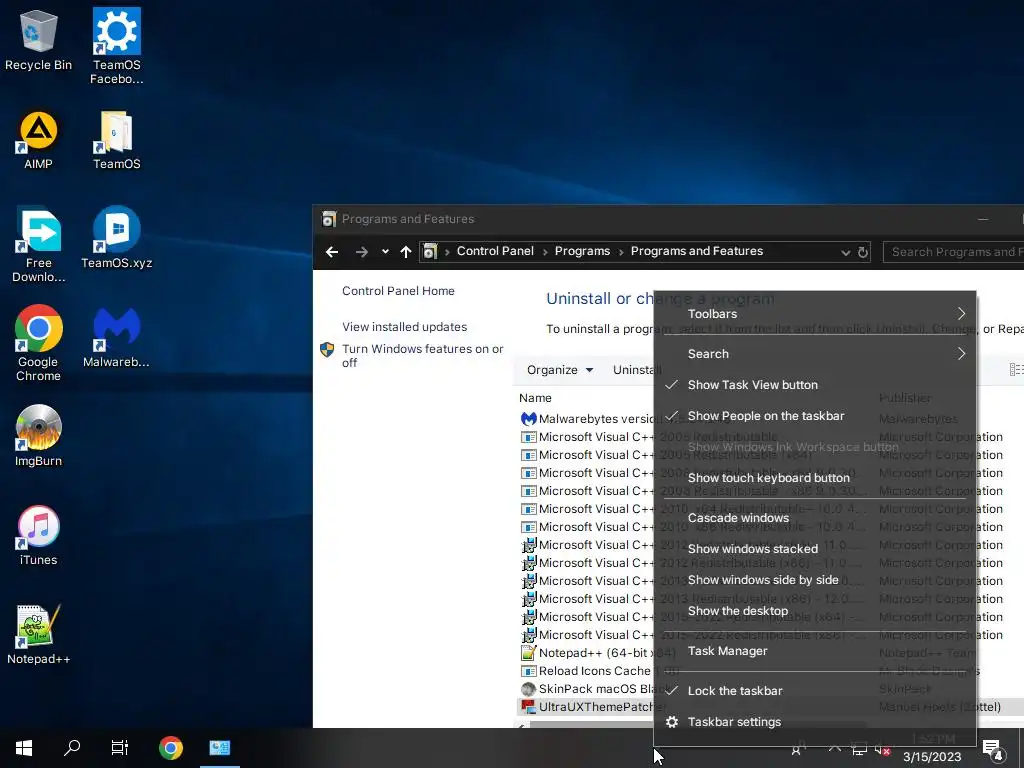This screenshot has height=768, width=1024.
Task: Select the ImgBurn desktop icon
Action: [38, 436]
